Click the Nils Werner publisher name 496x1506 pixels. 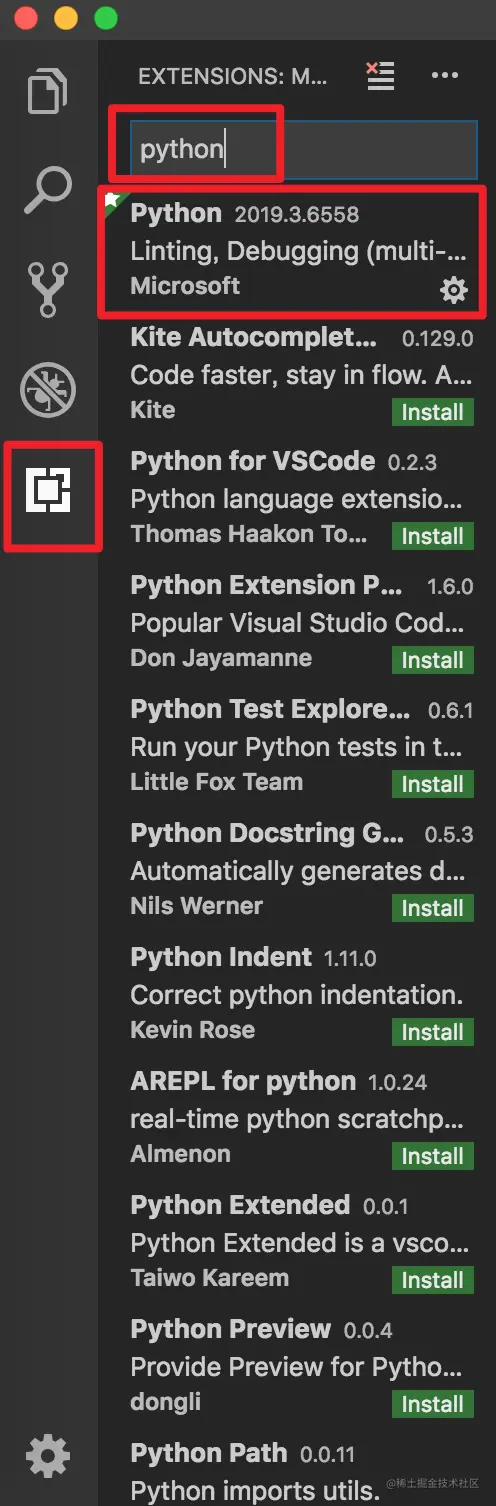point(196,906)
